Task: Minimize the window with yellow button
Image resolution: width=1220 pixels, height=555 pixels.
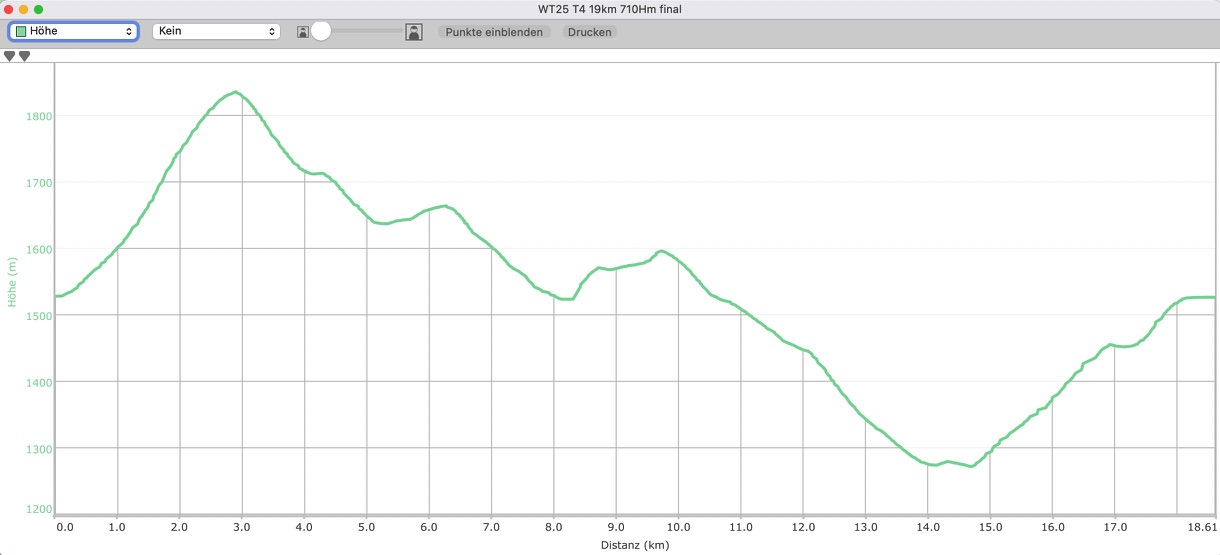Action: 24,9
